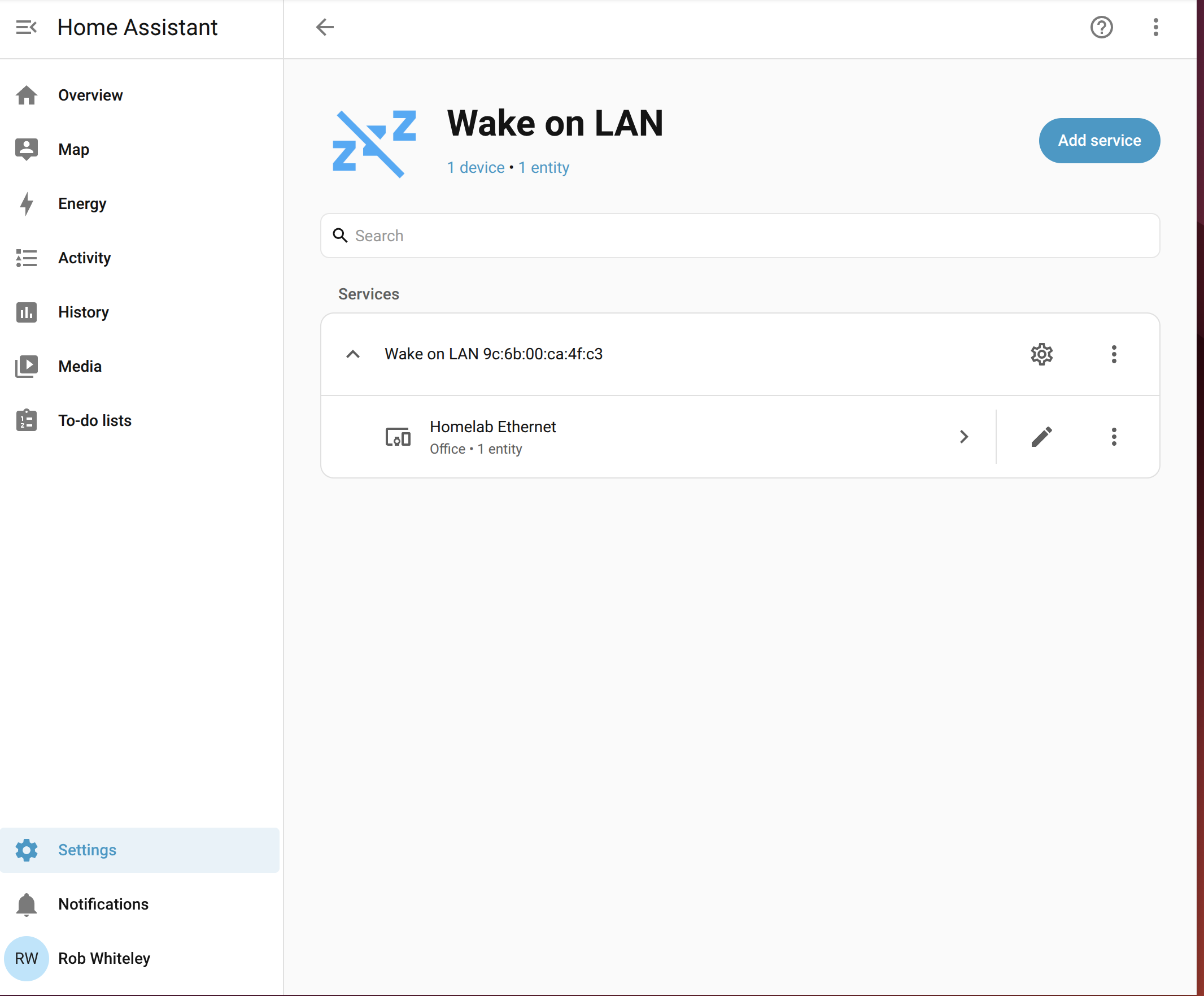
Task: Go back with the arrow
Action: coord(325,27)
